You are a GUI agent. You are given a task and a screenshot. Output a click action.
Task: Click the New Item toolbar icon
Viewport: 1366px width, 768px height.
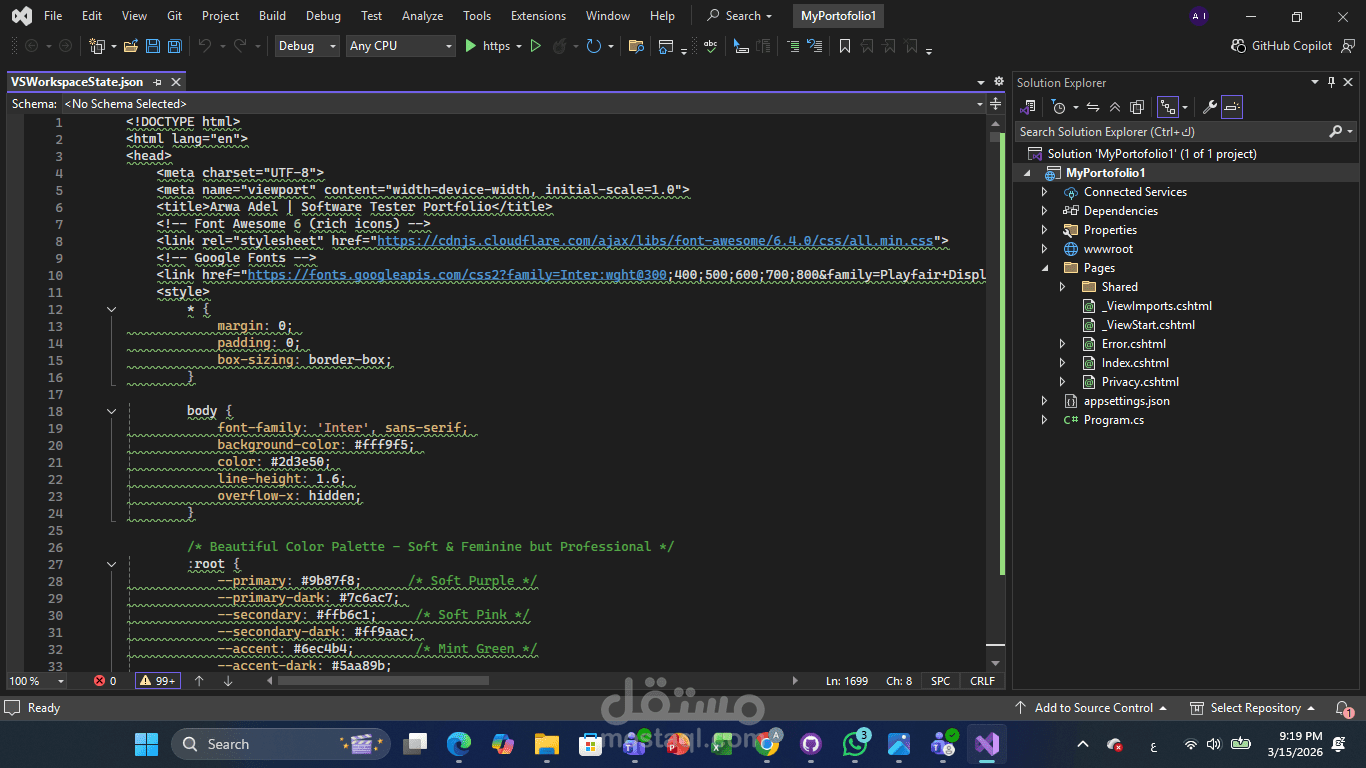point(97,46)
